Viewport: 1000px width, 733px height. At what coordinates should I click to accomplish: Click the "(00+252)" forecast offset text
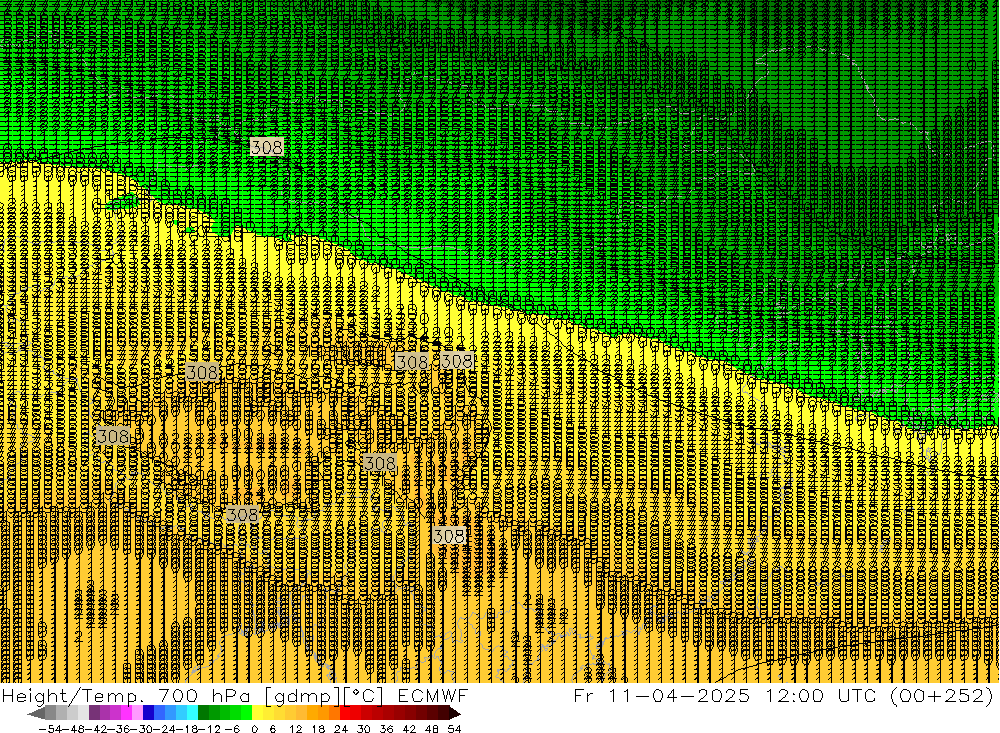940,695
